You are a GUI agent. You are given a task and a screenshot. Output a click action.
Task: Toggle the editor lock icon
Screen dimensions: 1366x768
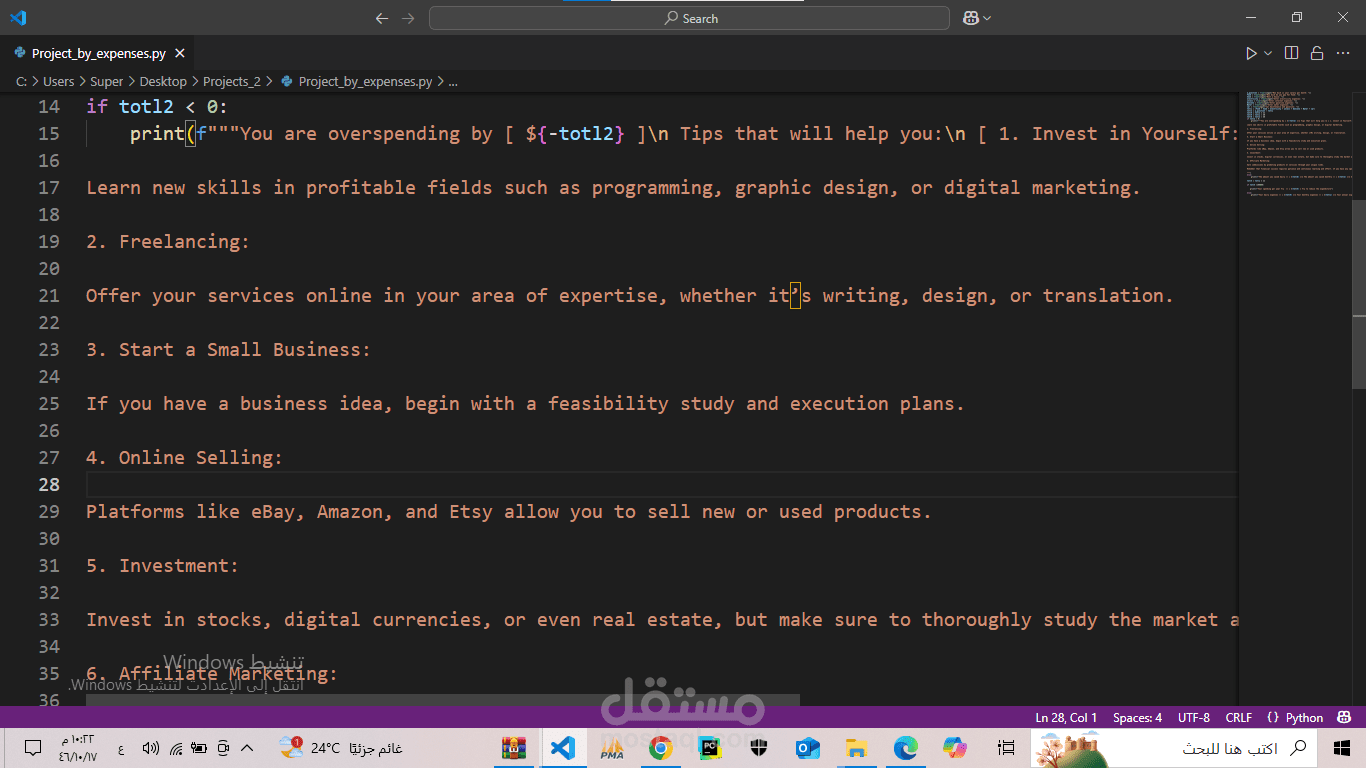pyautogui.click(x=1317, y=53)
